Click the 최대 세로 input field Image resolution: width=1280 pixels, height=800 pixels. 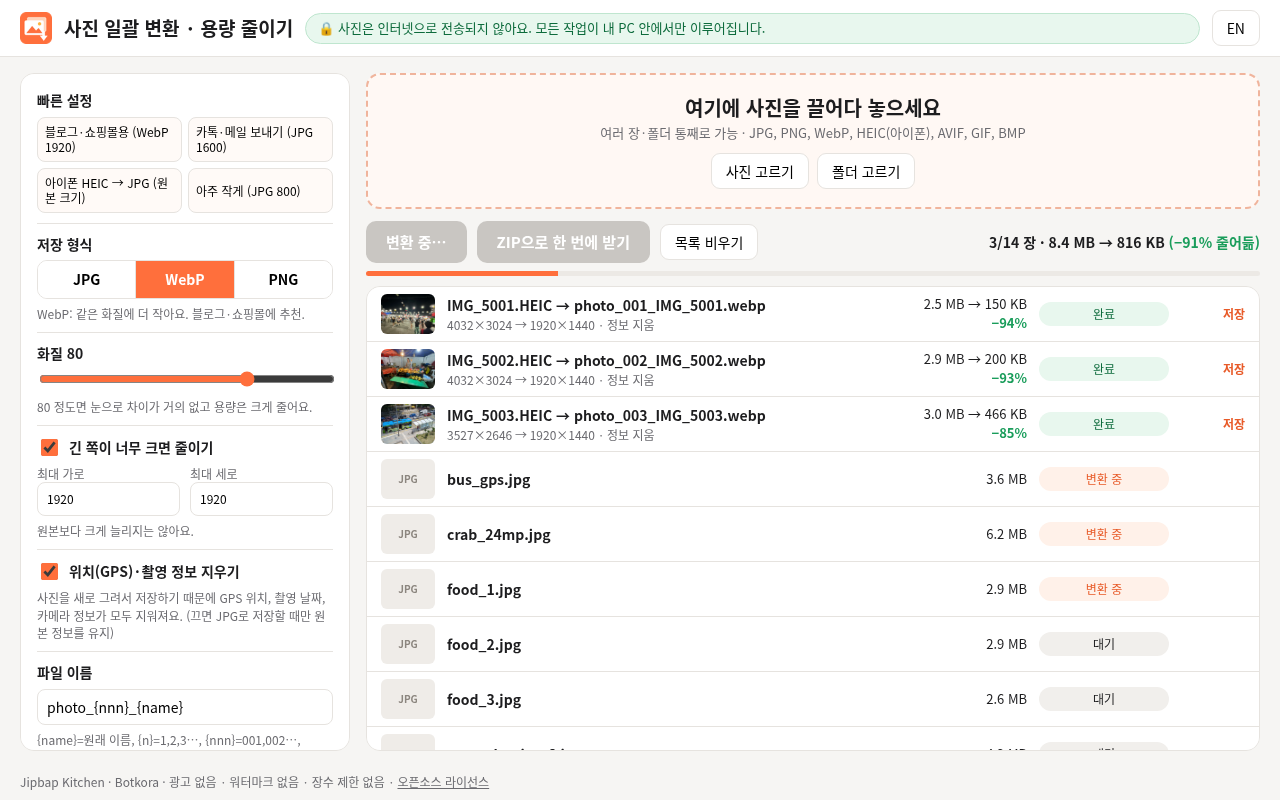point(261,499)
